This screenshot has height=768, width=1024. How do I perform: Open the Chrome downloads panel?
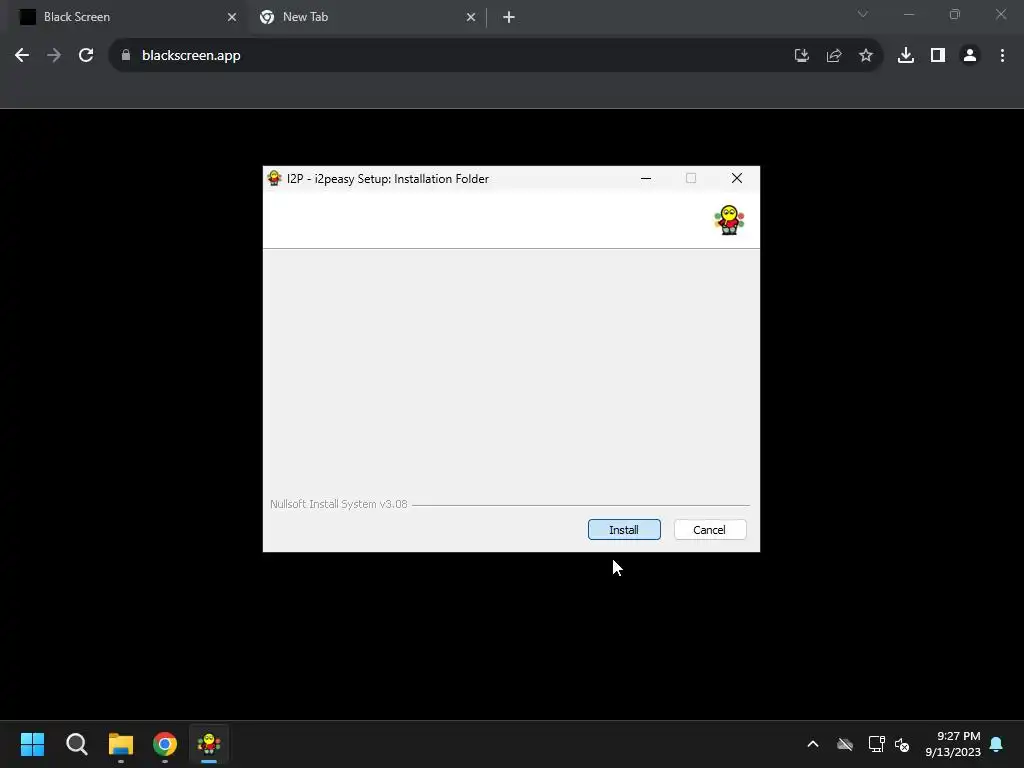(906, 56)
